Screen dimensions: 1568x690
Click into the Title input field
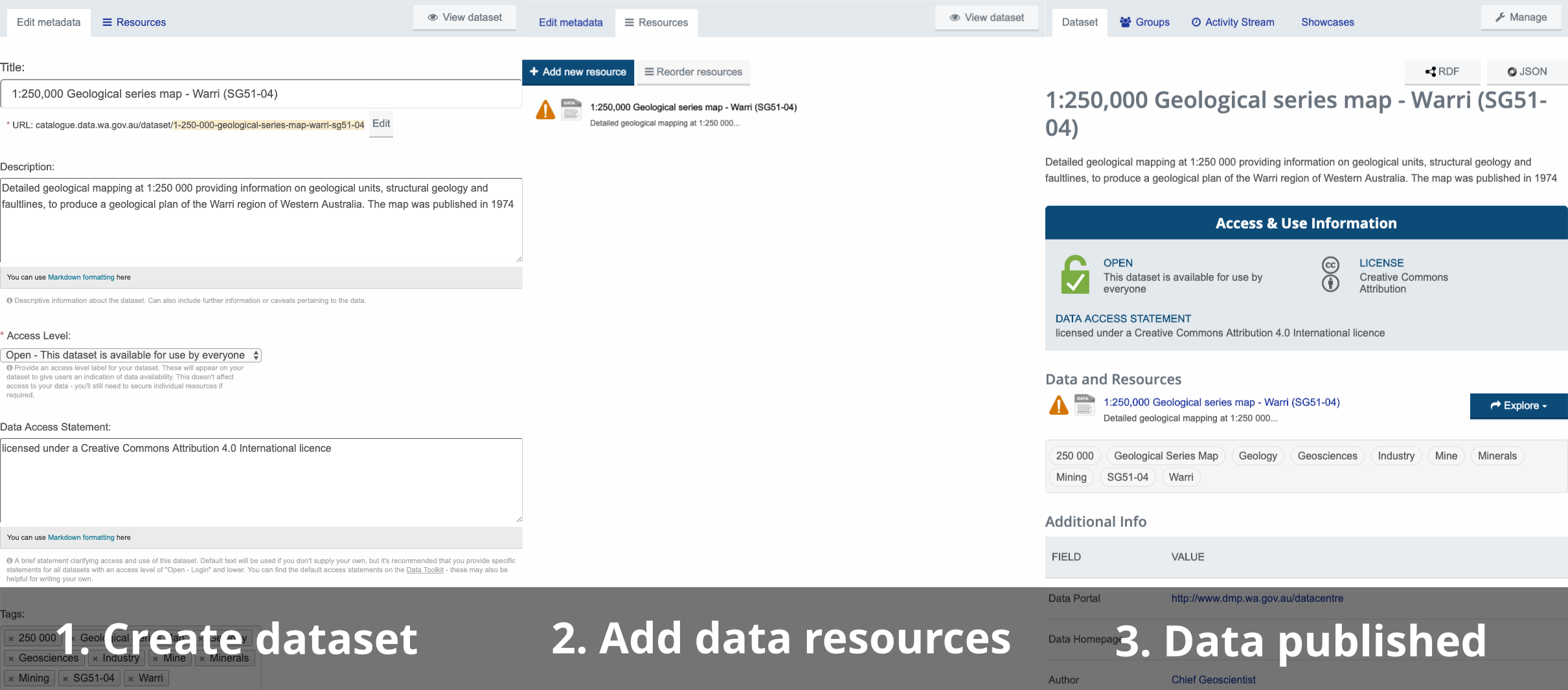[261, 94]
